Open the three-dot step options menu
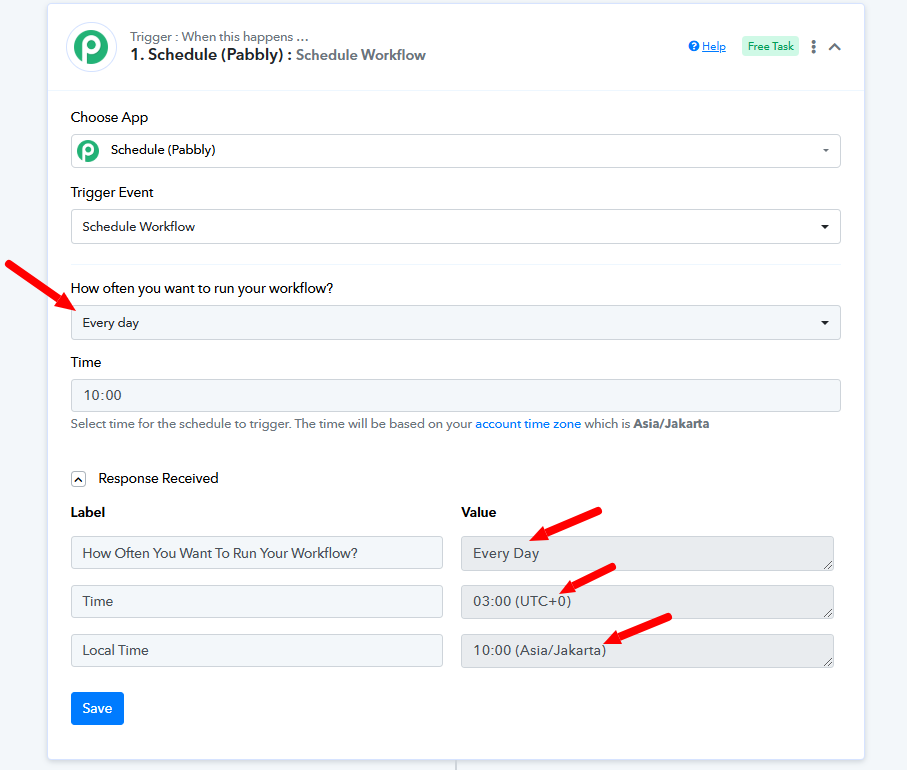This screenshot has height=770, width=907. click(x=813, y=47)
